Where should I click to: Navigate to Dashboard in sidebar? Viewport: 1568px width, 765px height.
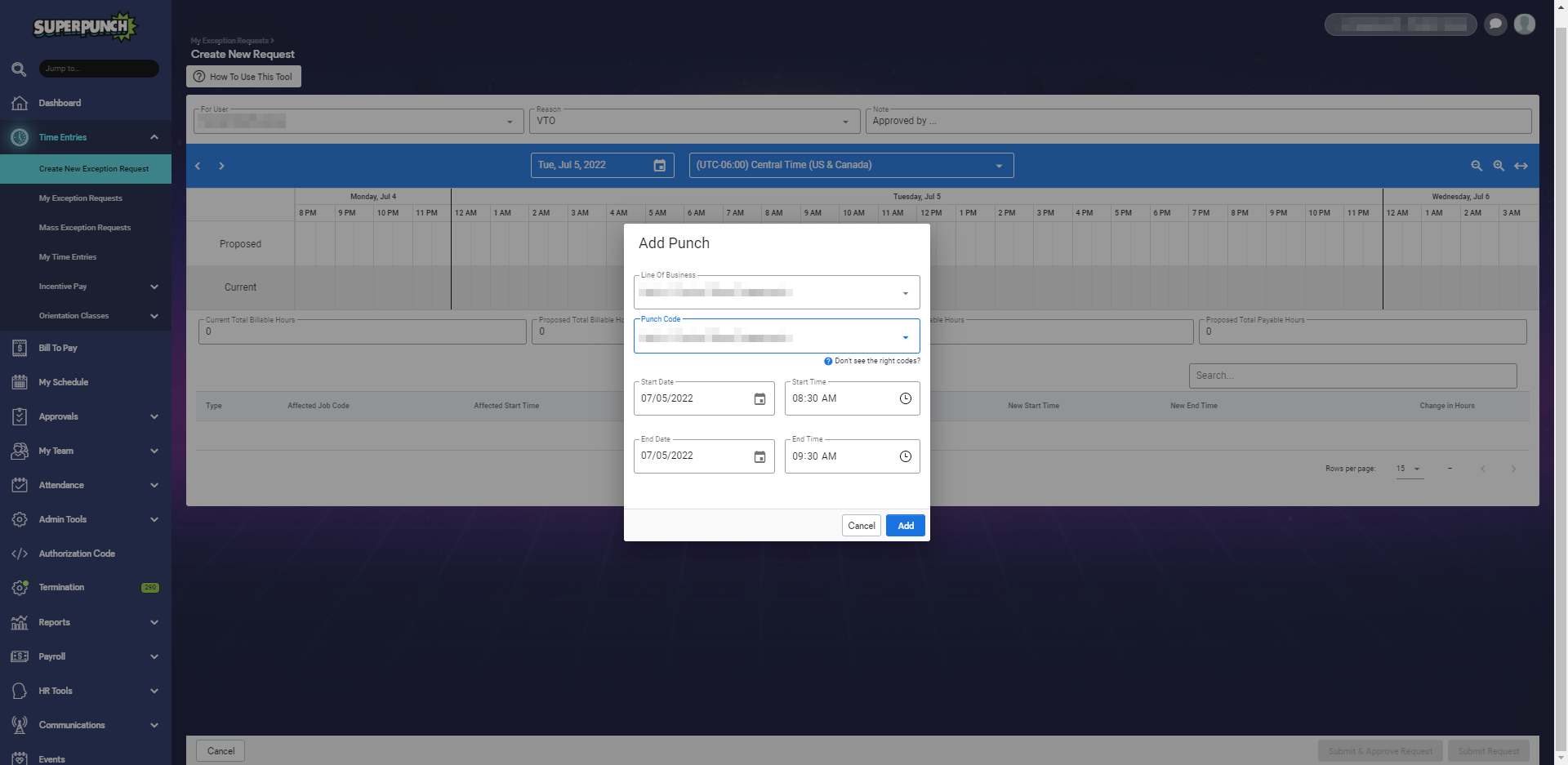click(x=60, y=103)
